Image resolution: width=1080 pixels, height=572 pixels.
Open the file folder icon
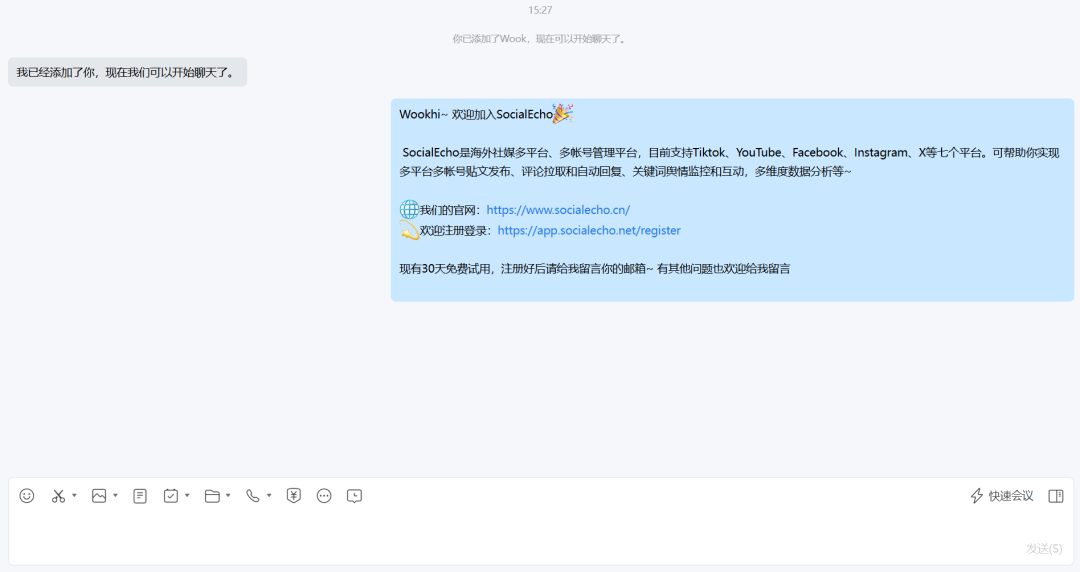coord(212,496)
